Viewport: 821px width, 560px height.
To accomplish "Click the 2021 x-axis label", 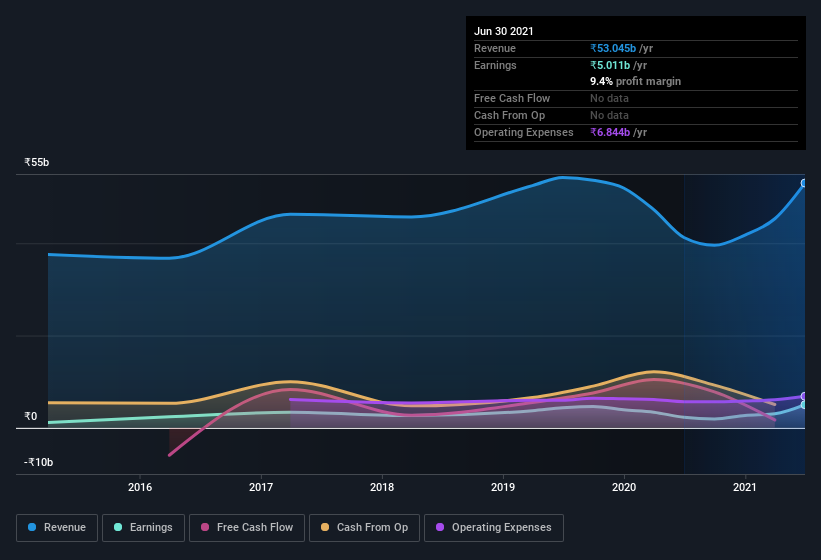I will 745,487.
